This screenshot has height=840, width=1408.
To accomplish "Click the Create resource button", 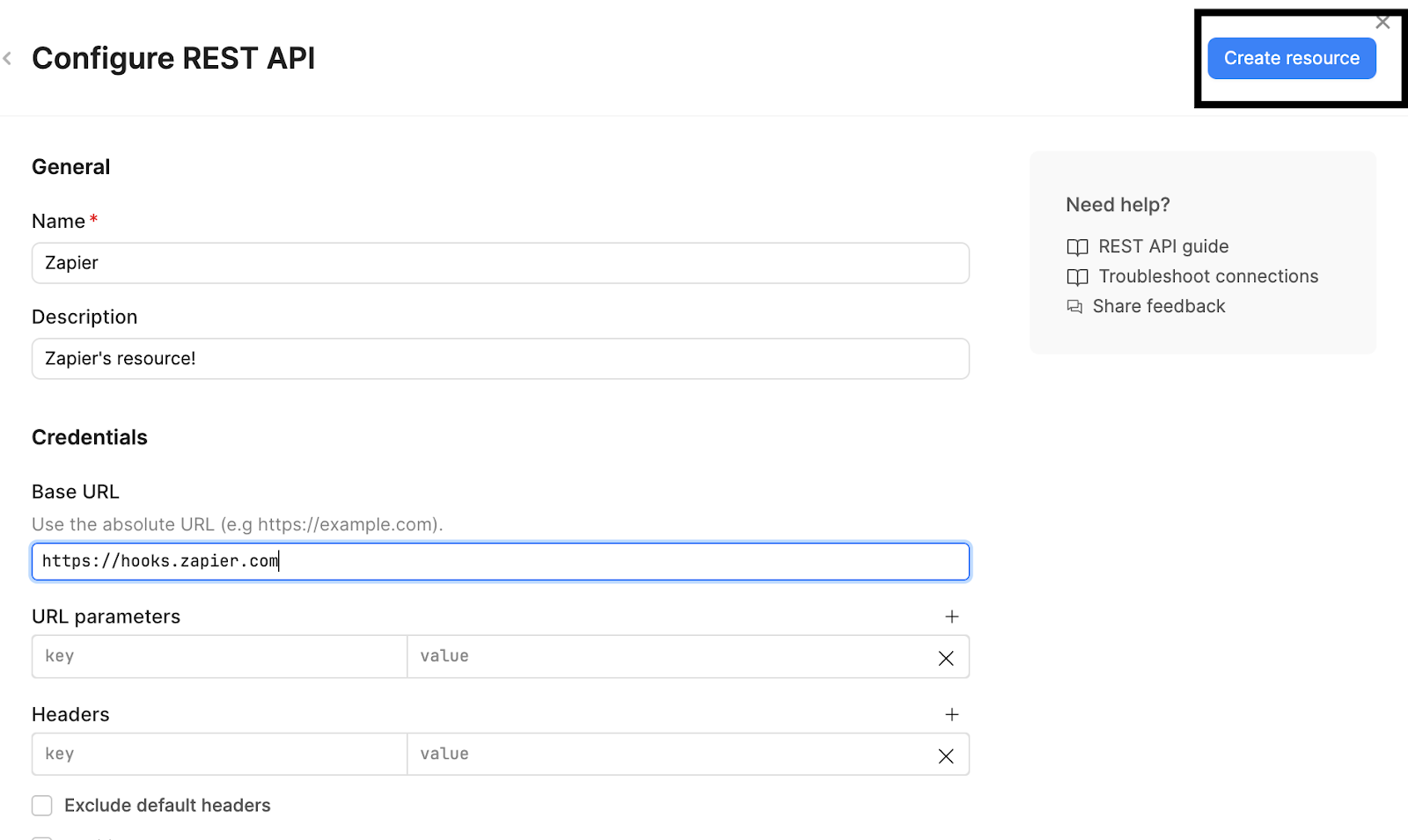I will (1291, 58).
